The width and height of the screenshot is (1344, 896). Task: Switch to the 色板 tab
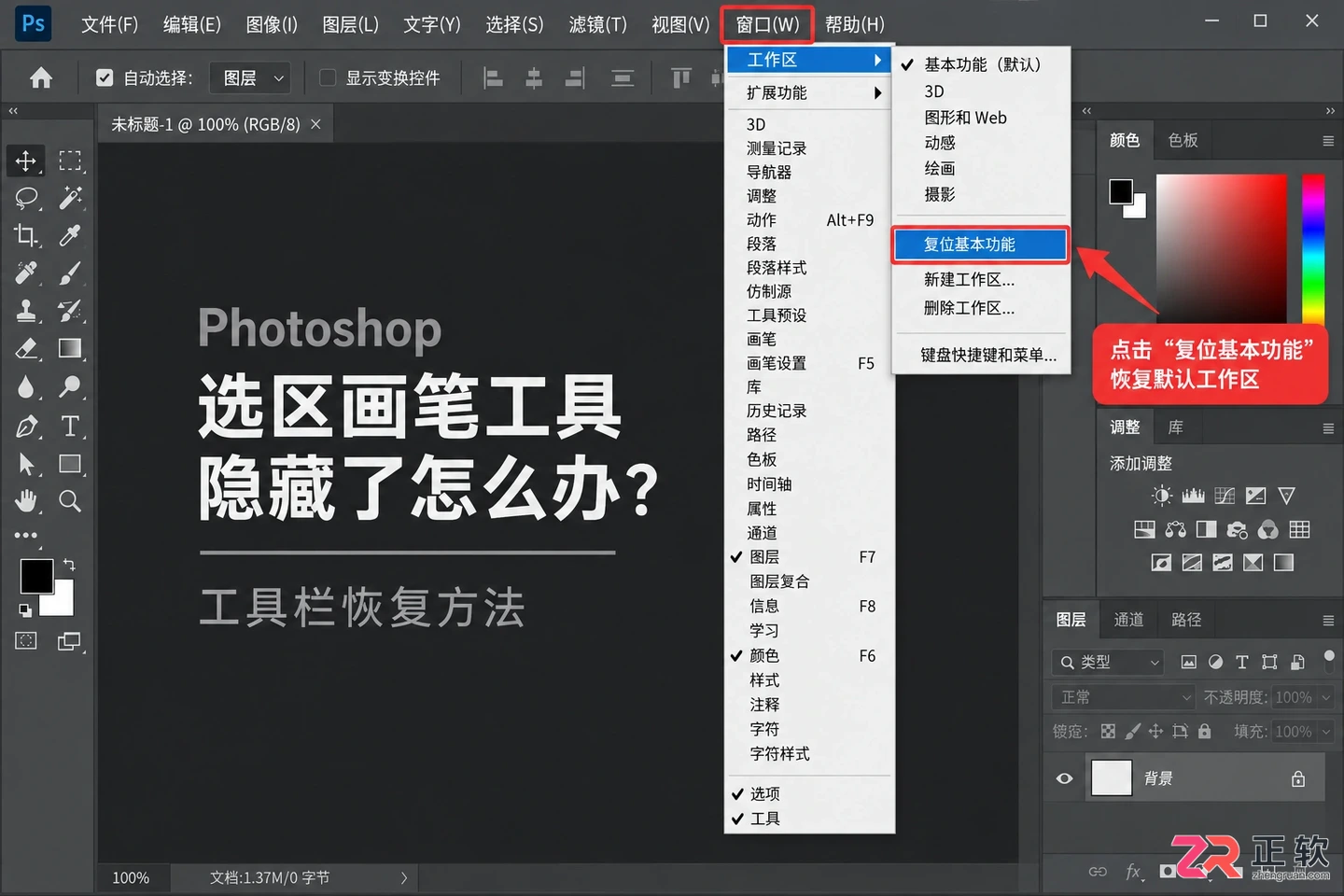(1183, 140)
